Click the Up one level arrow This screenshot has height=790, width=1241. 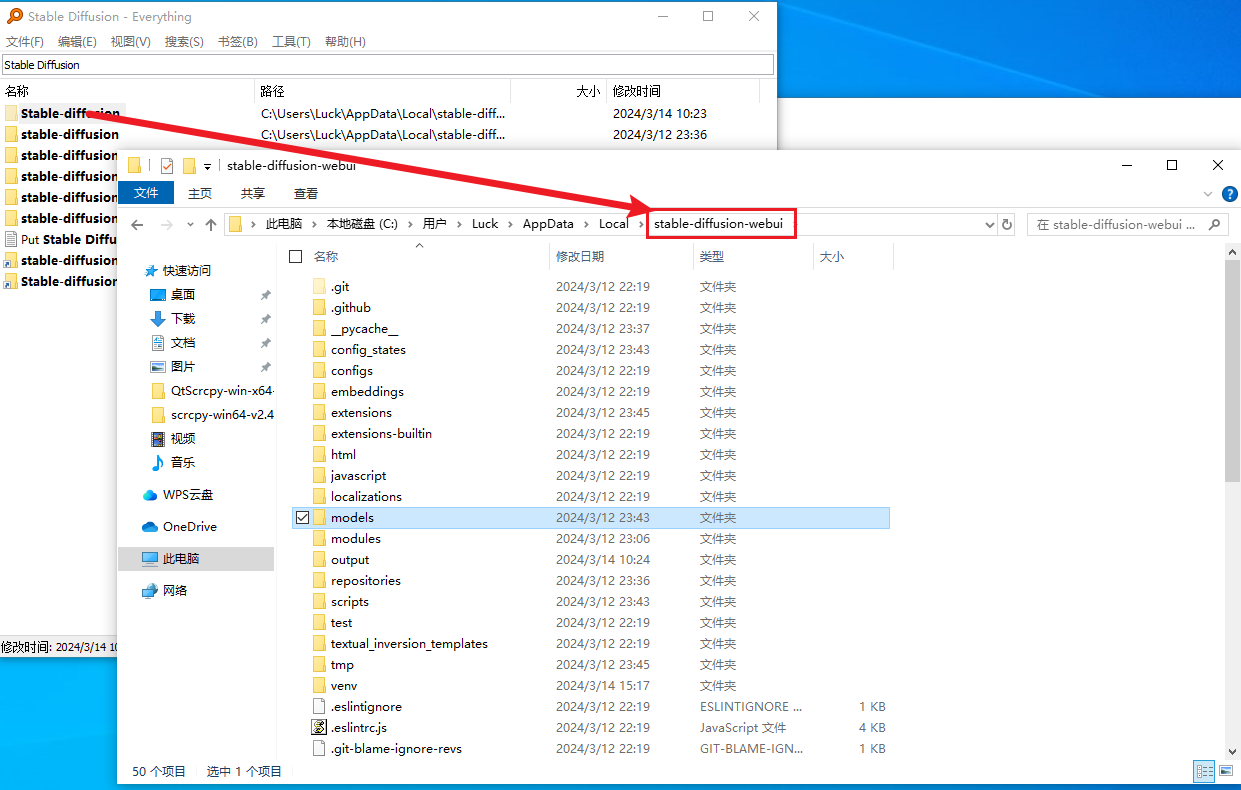click(x=211, y=225)
